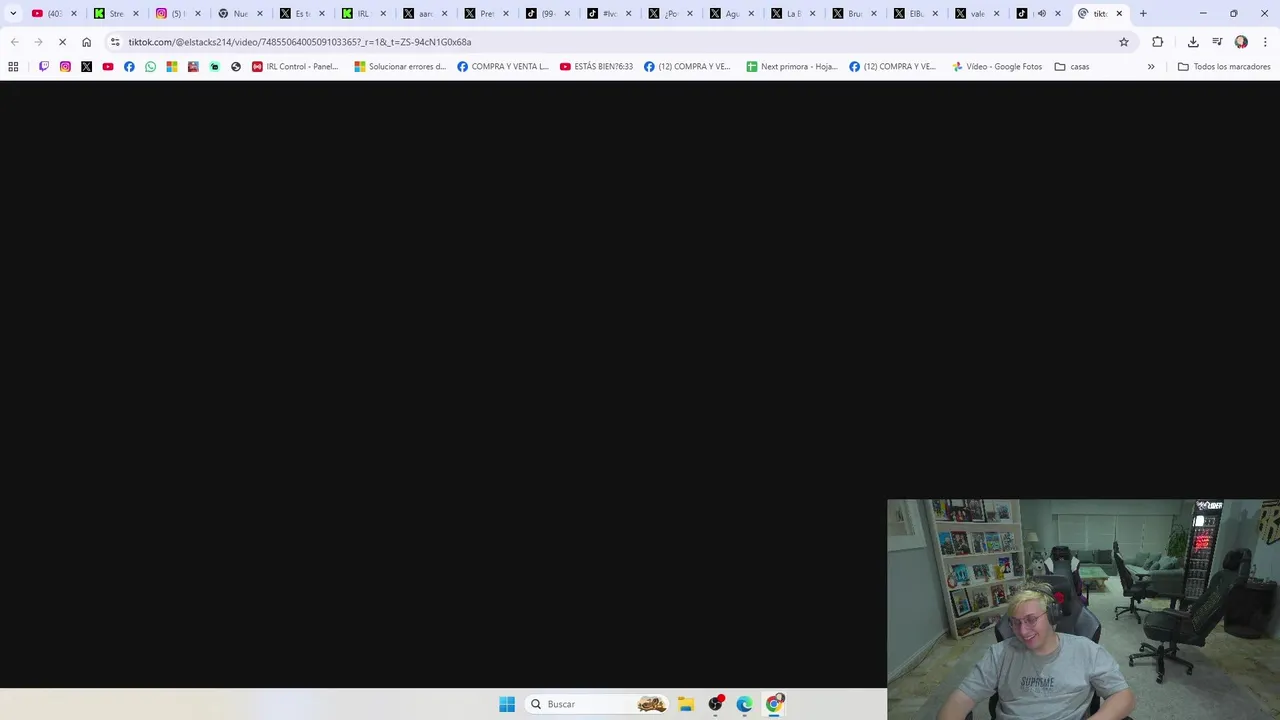
Task: Open the YouTube bookmark icon
Action: click(108, 66)
